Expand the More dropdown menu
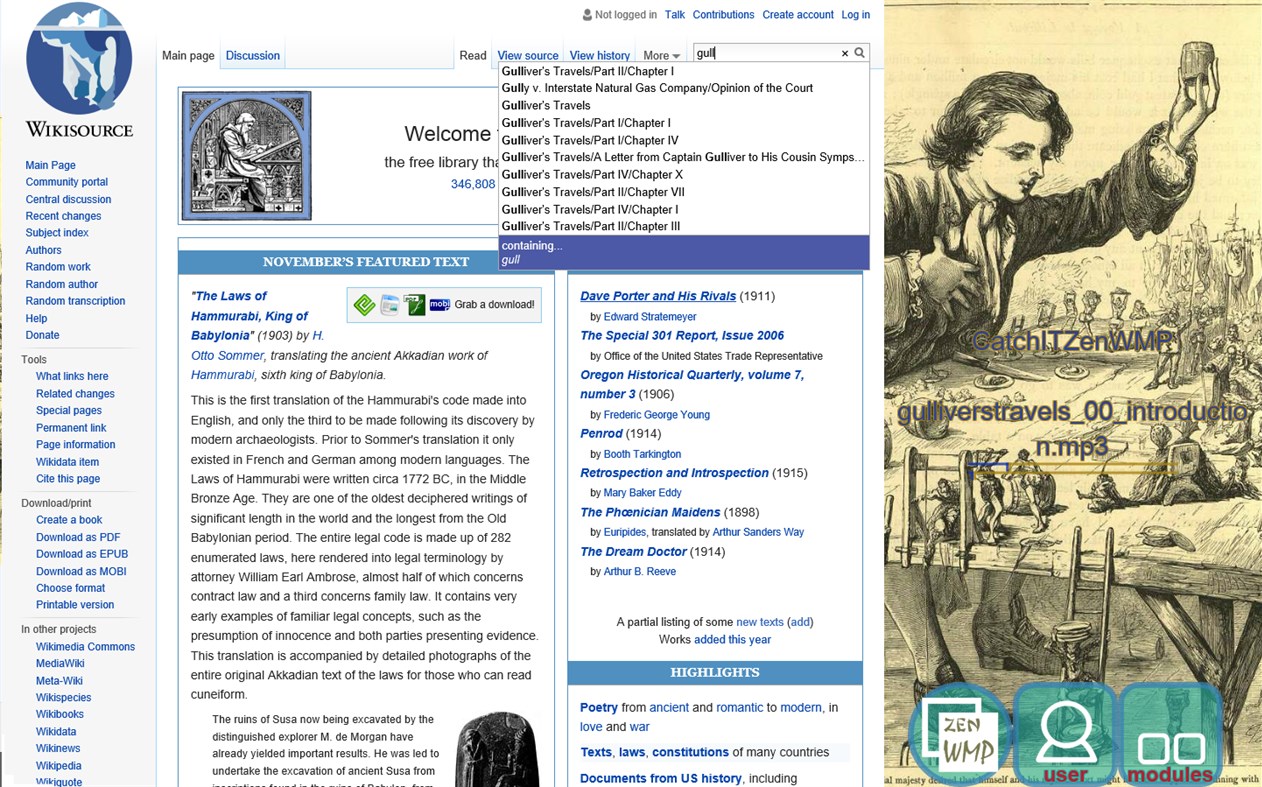The image size is (1262, 787). pos(661,56)
